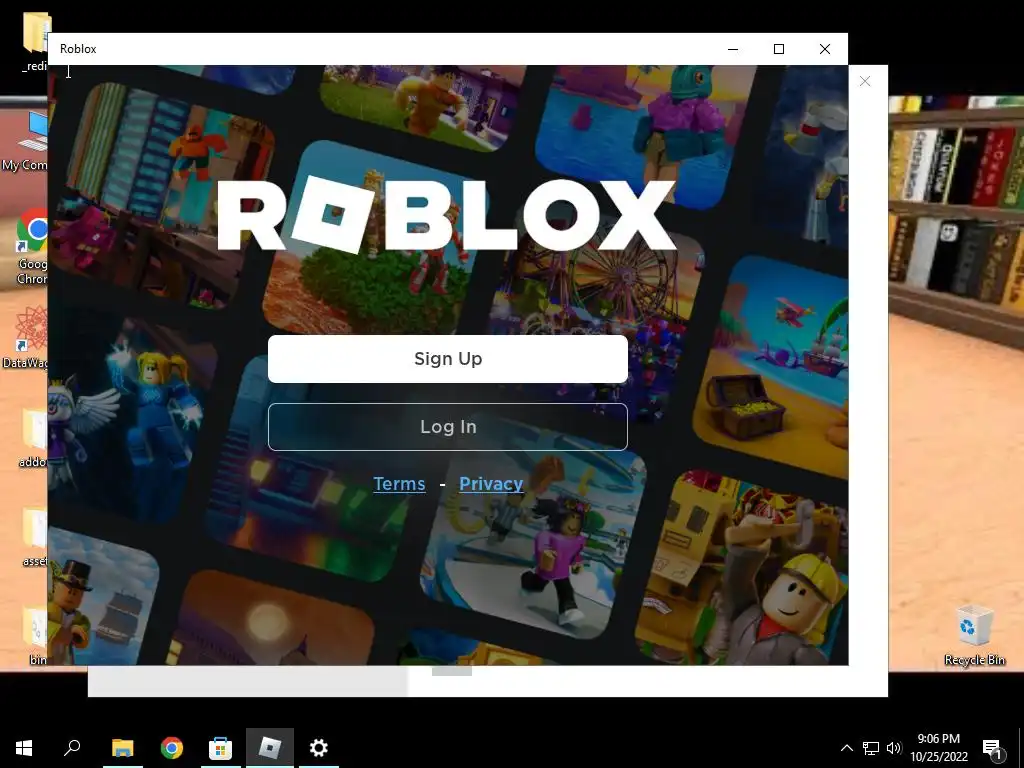The image size is (1024, 768).
Task: Click the Log In button
Action: point(447,426)
